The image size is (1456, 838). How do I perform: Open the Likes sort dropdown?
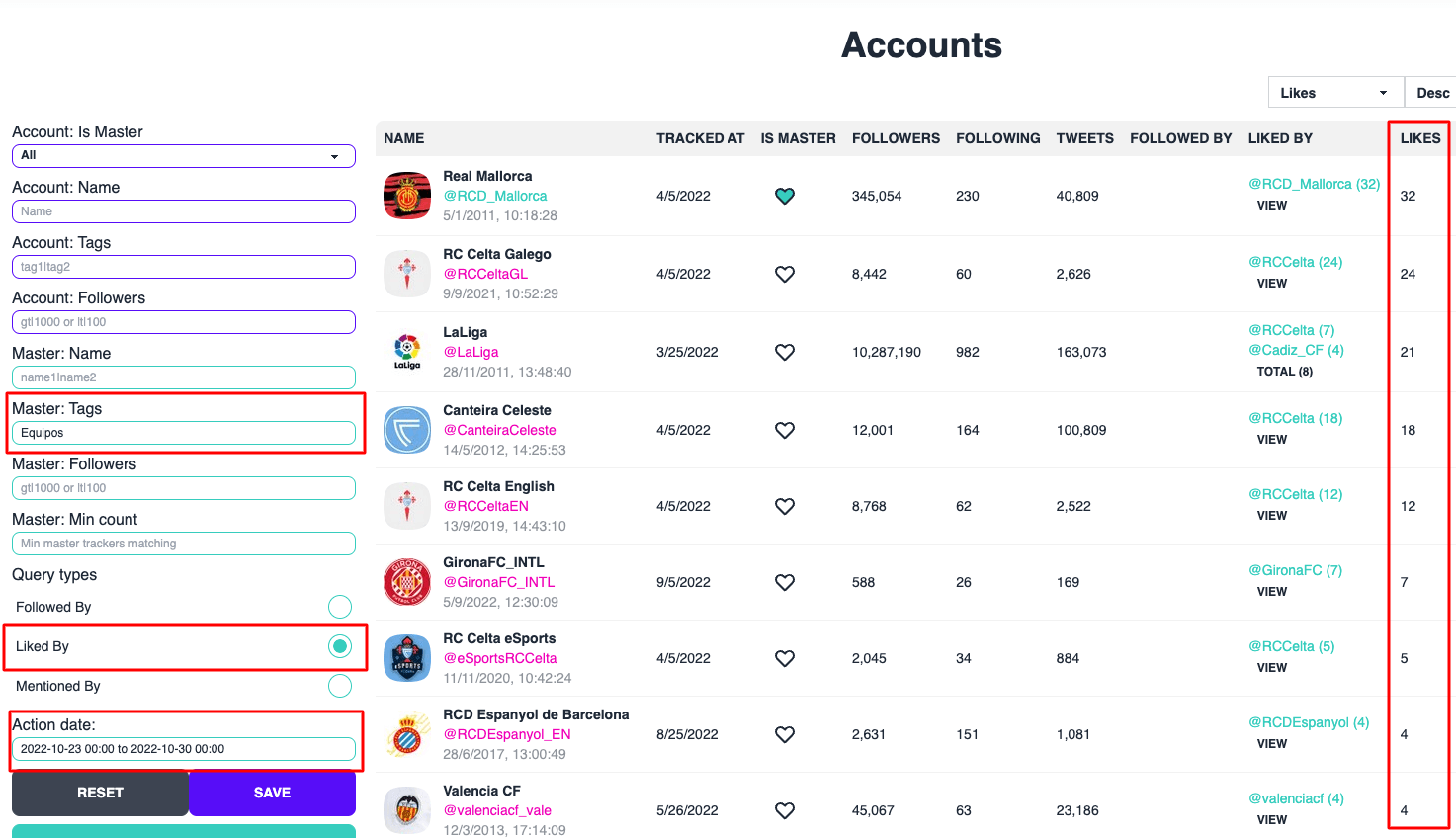pyautogui.click(x=1335, y=92)
